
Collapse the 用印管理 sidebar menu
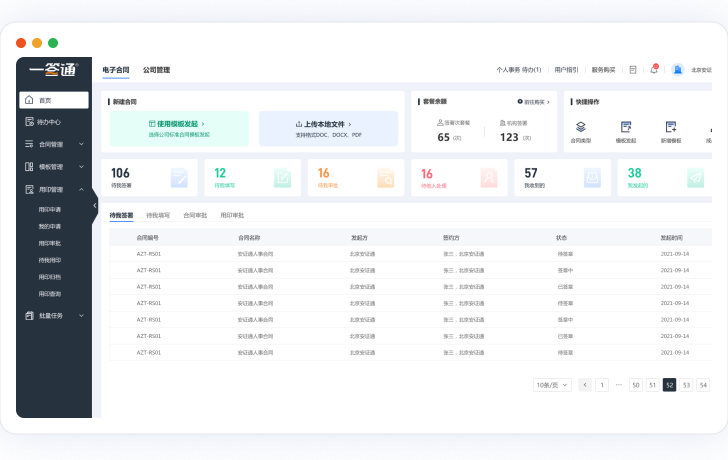(x=54, y=189)
